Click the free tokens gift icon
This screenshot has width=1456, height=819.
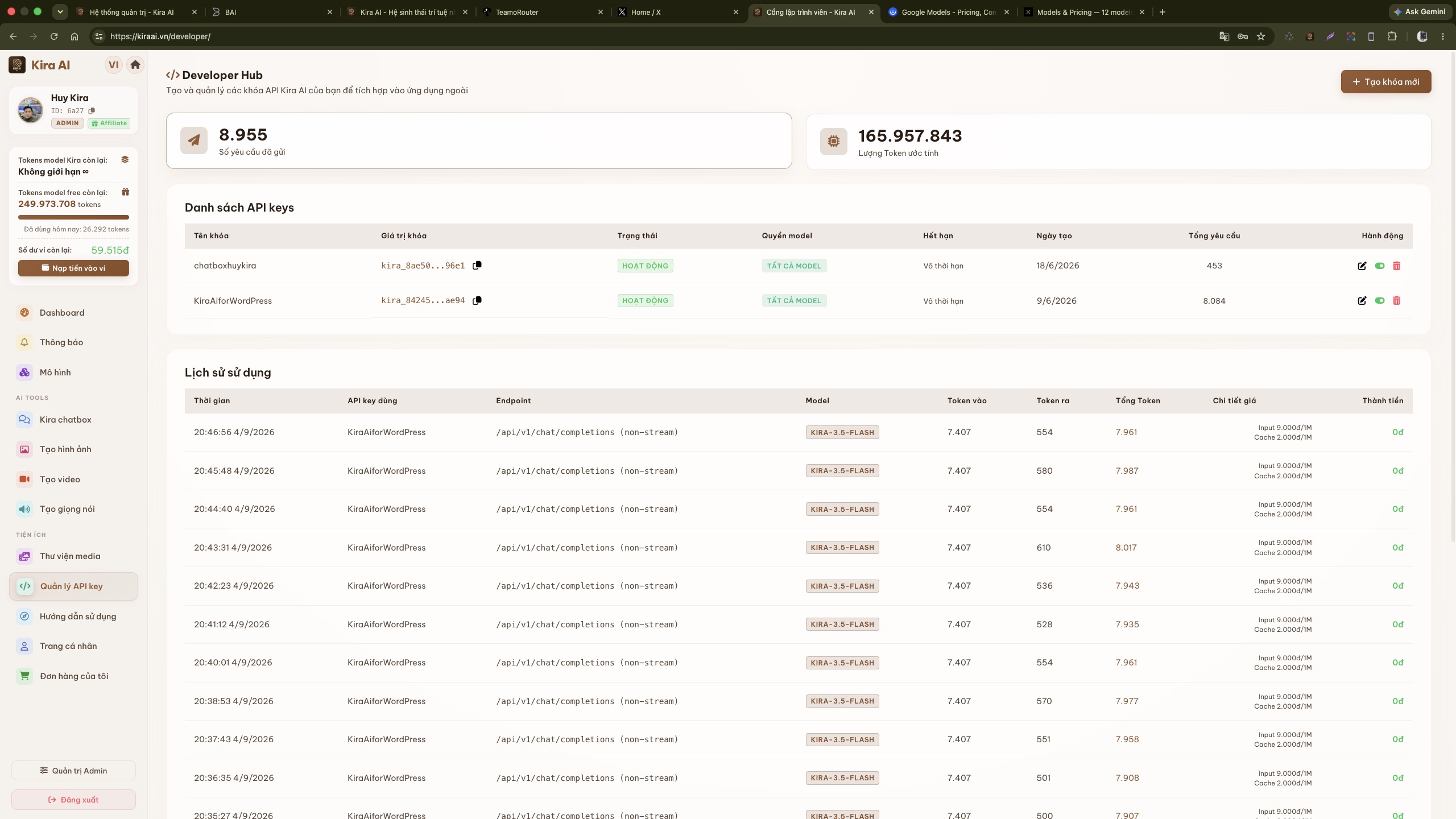125,192
